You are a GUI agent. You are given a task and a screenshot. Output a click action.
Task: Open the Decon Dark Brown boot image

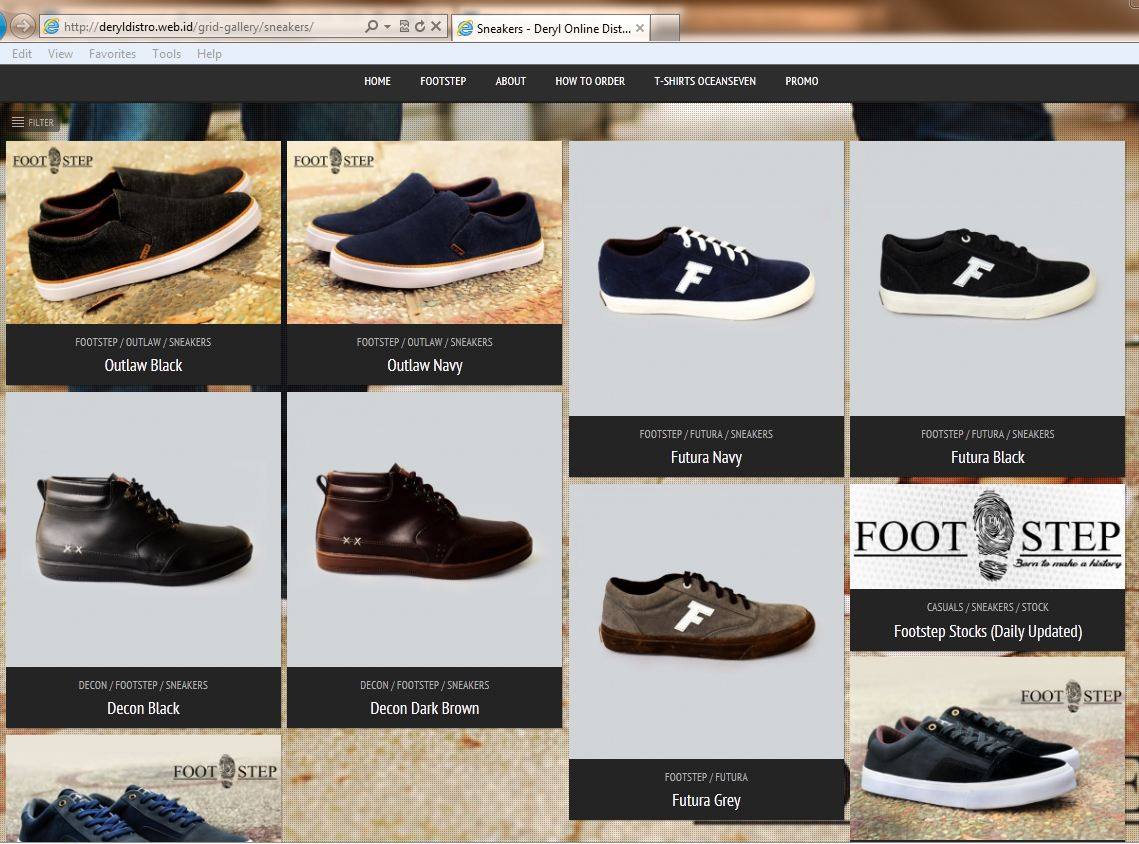coord(424,529)
